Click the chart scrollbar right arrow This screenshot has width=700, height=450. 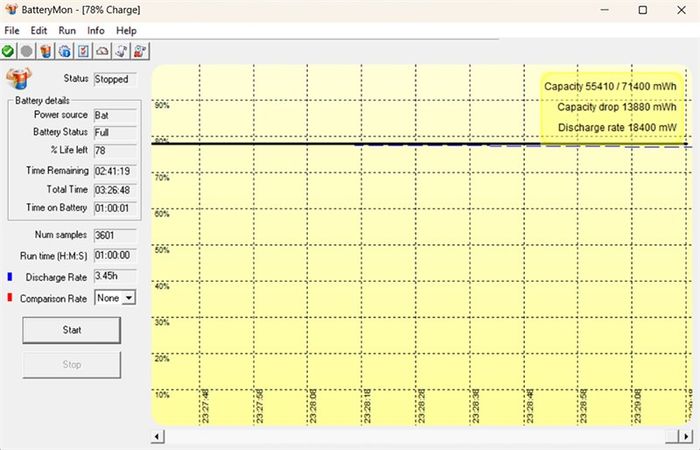click(690, 436)
